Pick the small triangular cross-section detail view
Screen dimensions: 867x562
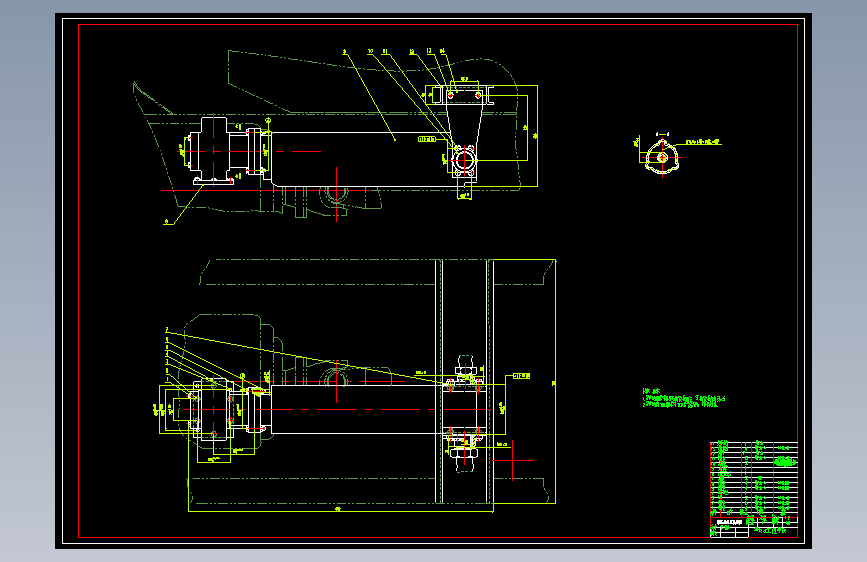pyautogui.click(x=662, y=157)
